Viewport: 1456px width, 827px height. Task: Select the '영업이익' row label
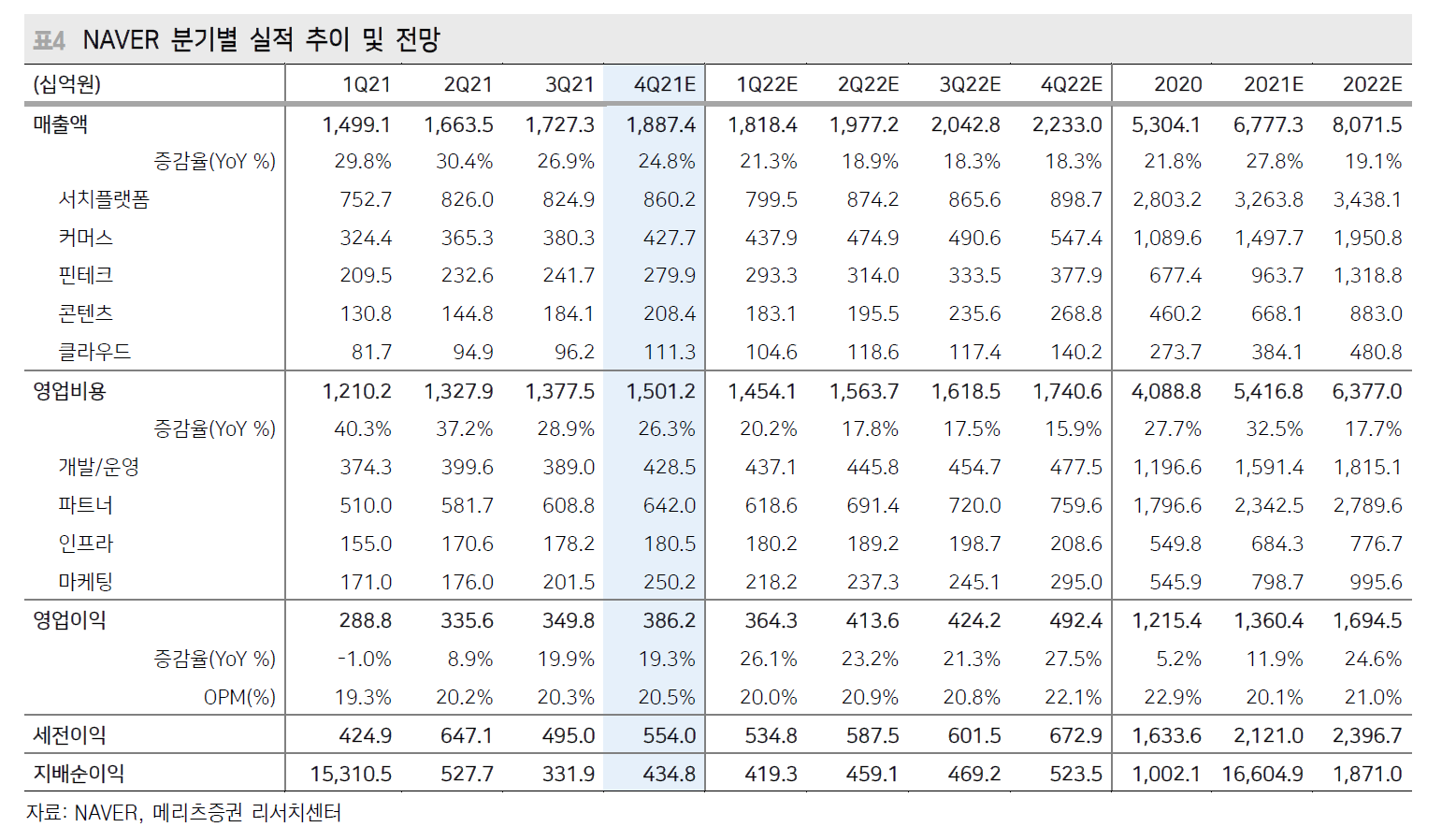click(70, 620)
